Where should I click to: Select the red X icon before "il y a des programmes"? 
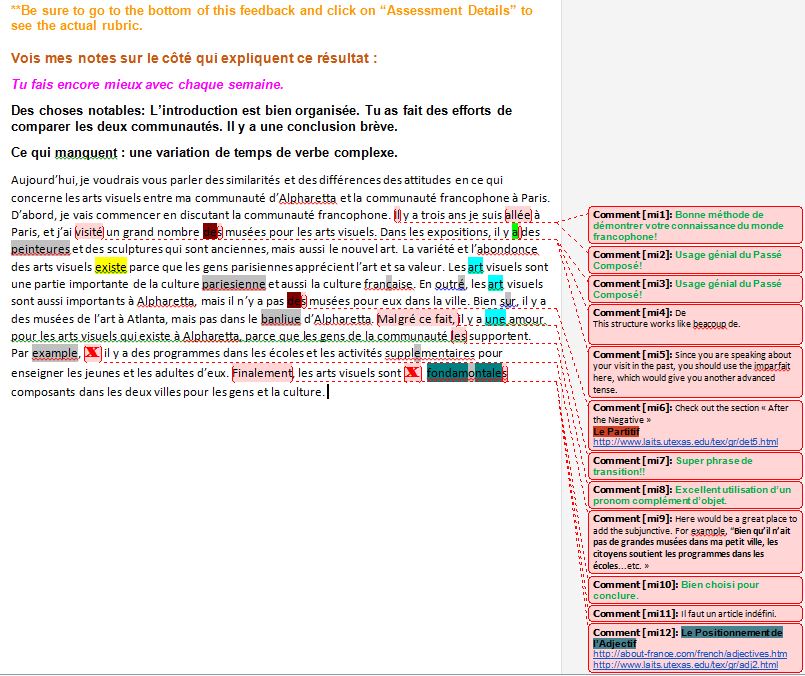(x=91, y=352)
